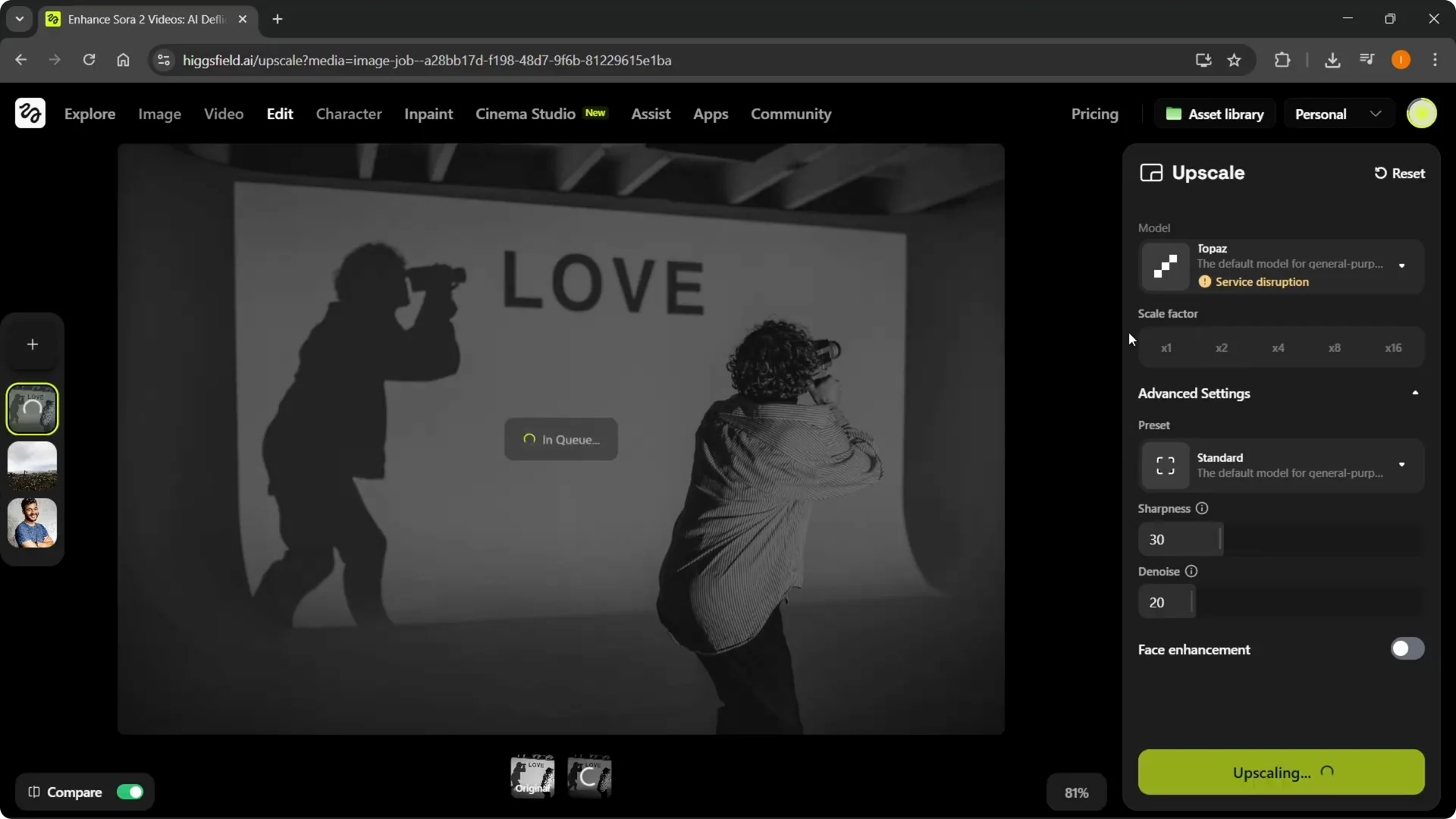Open the Asset library
This screenshot has height=819, width=1456.
[x=1215, y=114]
